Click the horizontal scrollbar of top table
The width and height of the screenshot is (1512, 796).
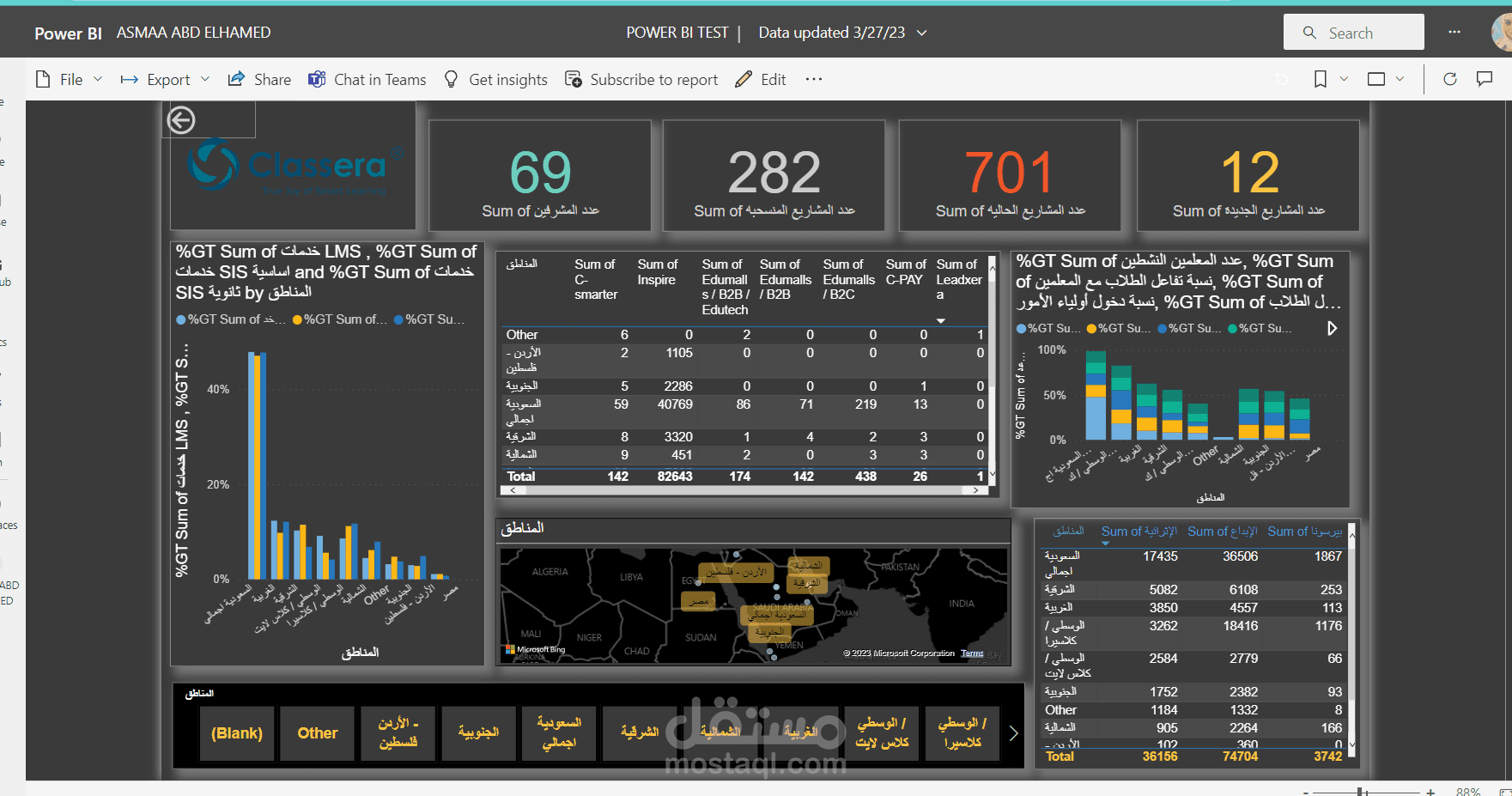point(744,490)
